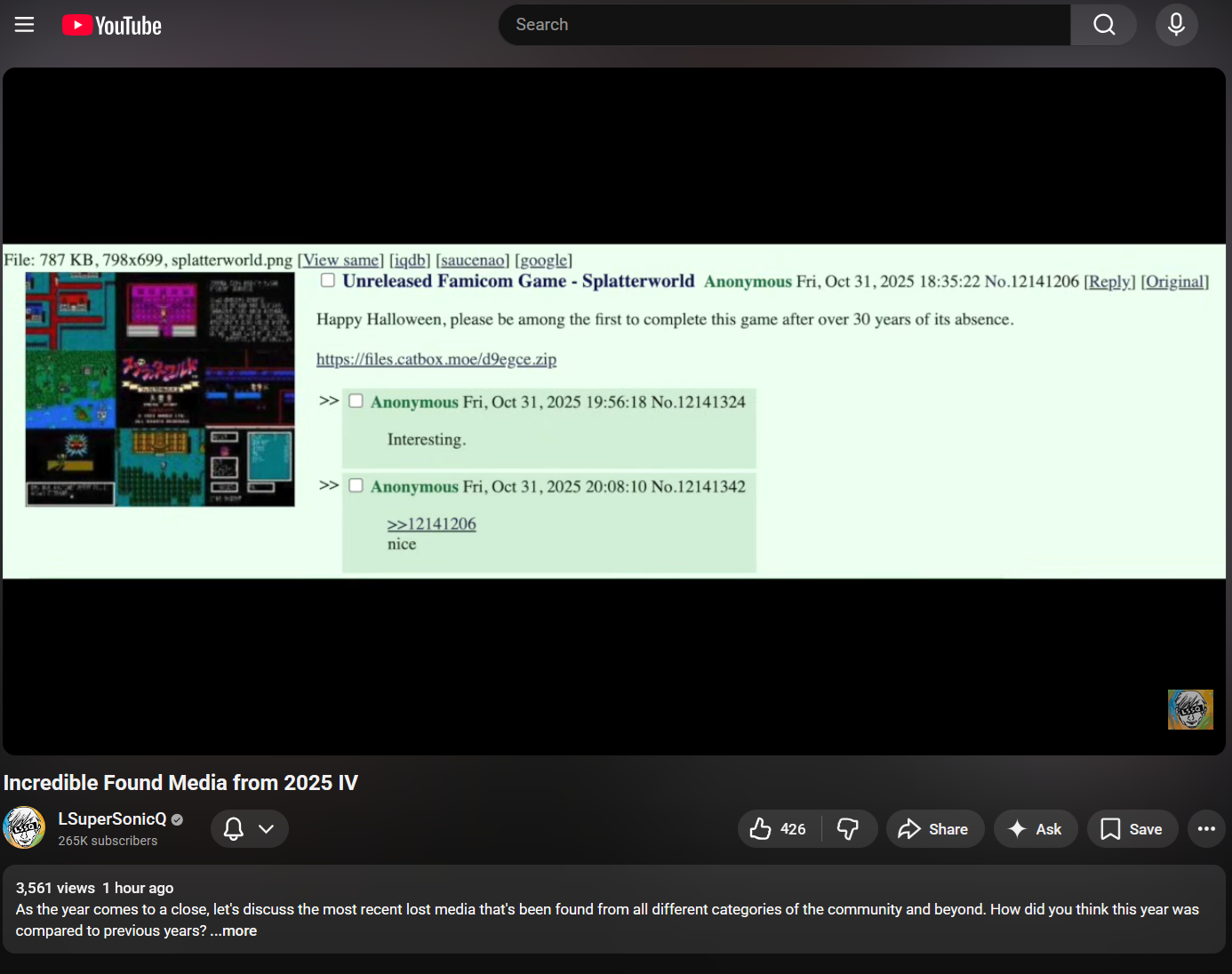Tick checkbox for post No.12141324

pyautogui.click(x=356, y=401)
